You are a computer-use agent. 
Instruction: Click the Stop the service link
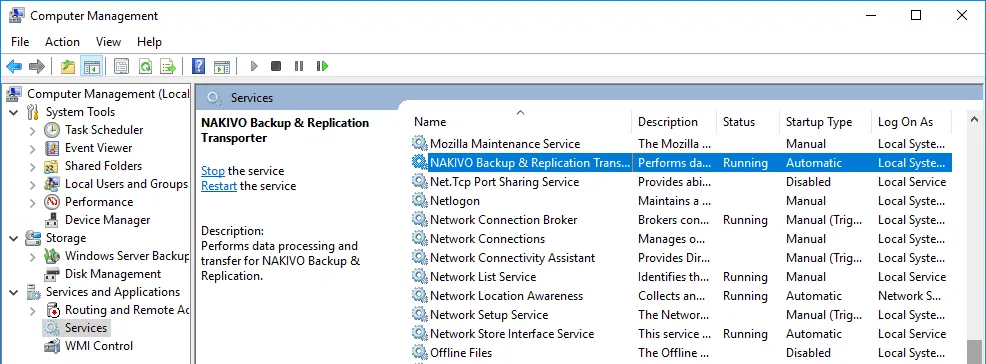click(x=213, y=171)
